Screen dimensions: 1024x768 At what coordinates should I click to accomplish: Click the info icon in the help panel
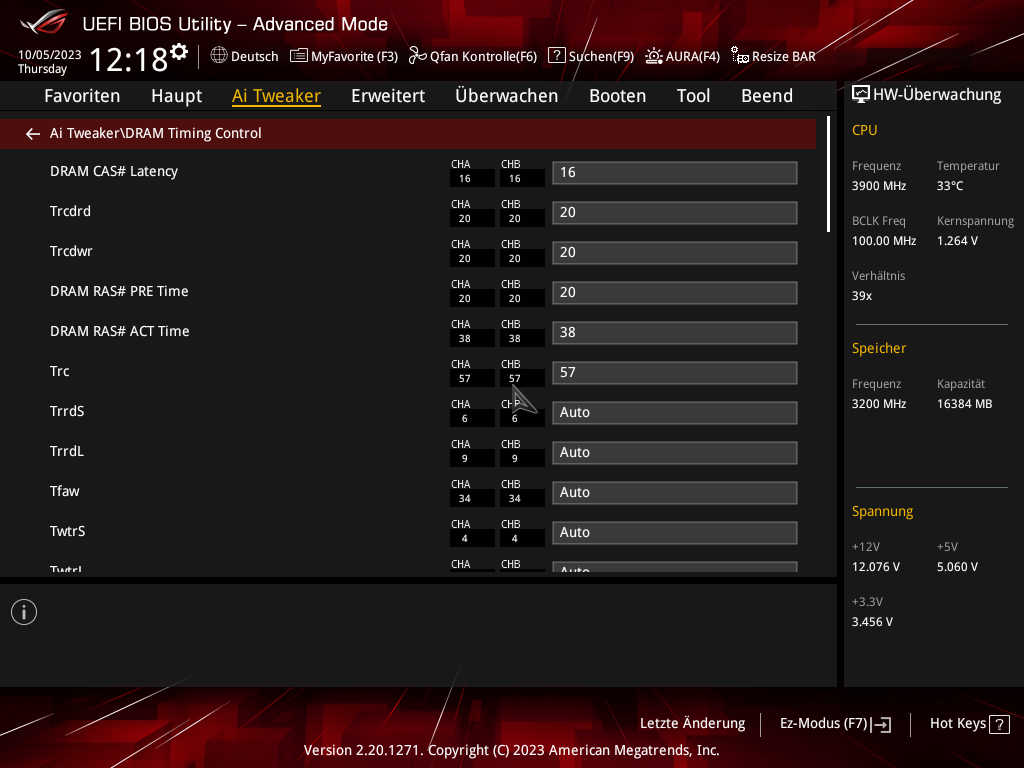coord(24,612)
